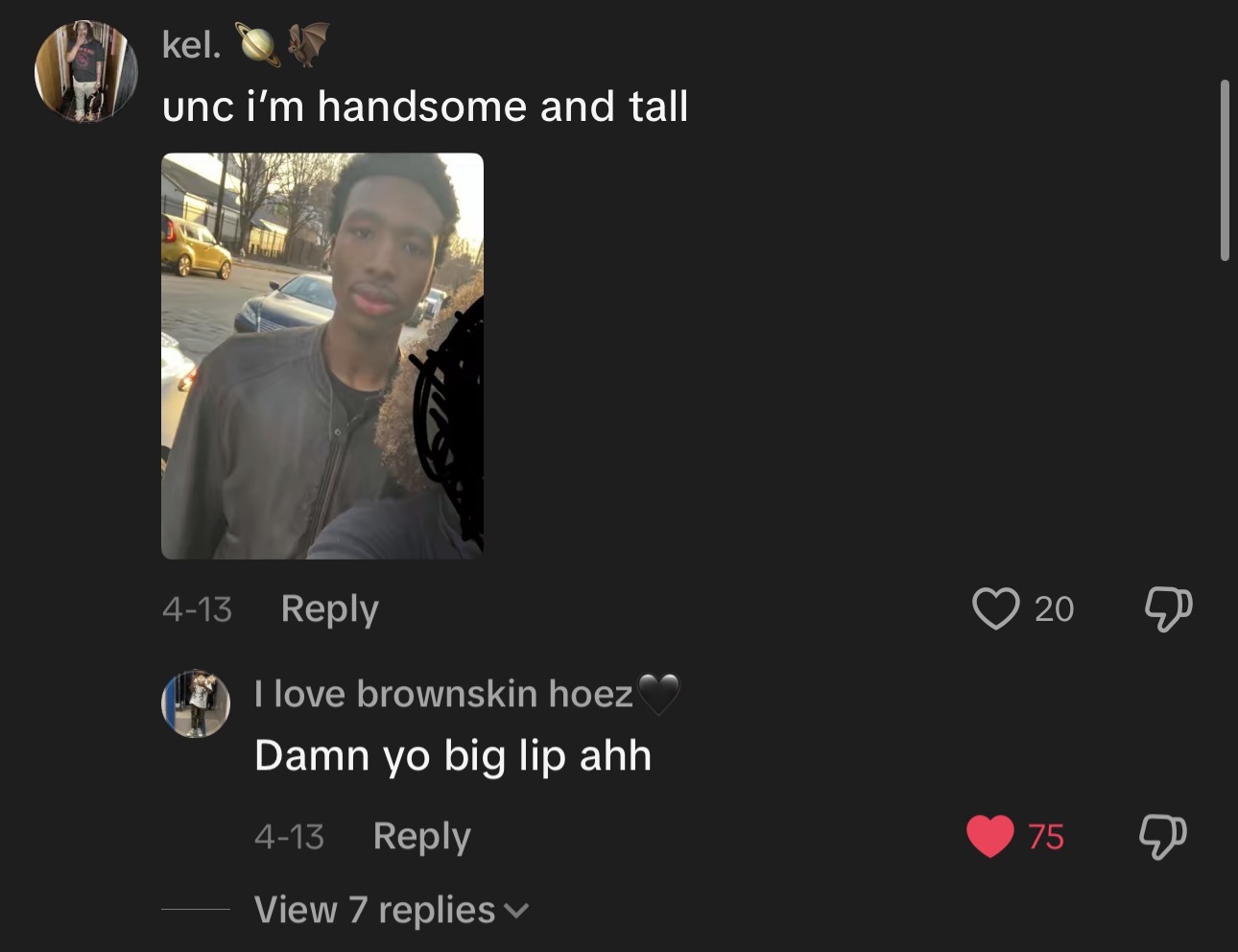Open the photo attached to kel.'s comment

pos(322,356)
